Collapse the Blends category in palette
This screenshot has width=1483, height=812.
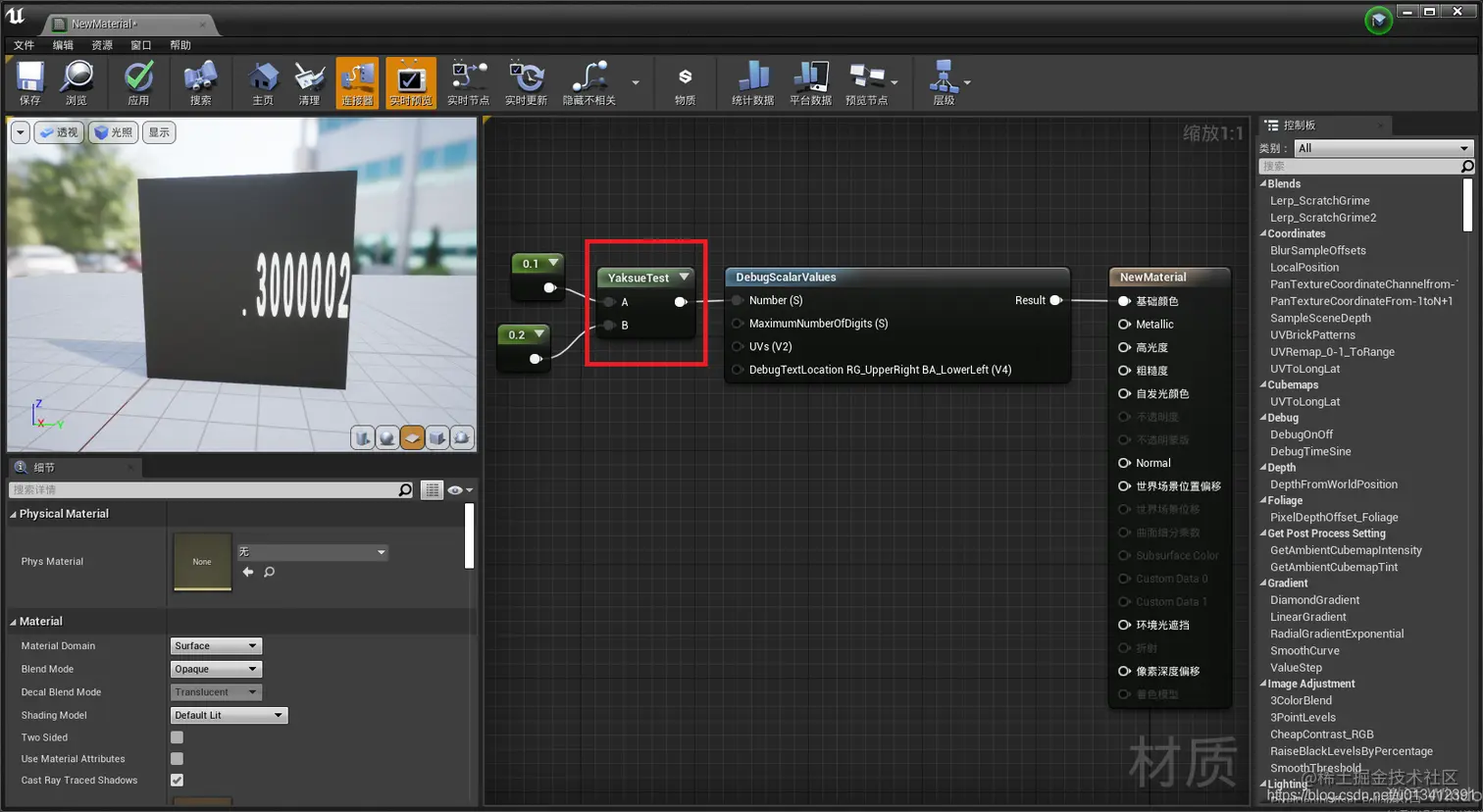(1263, 183)
